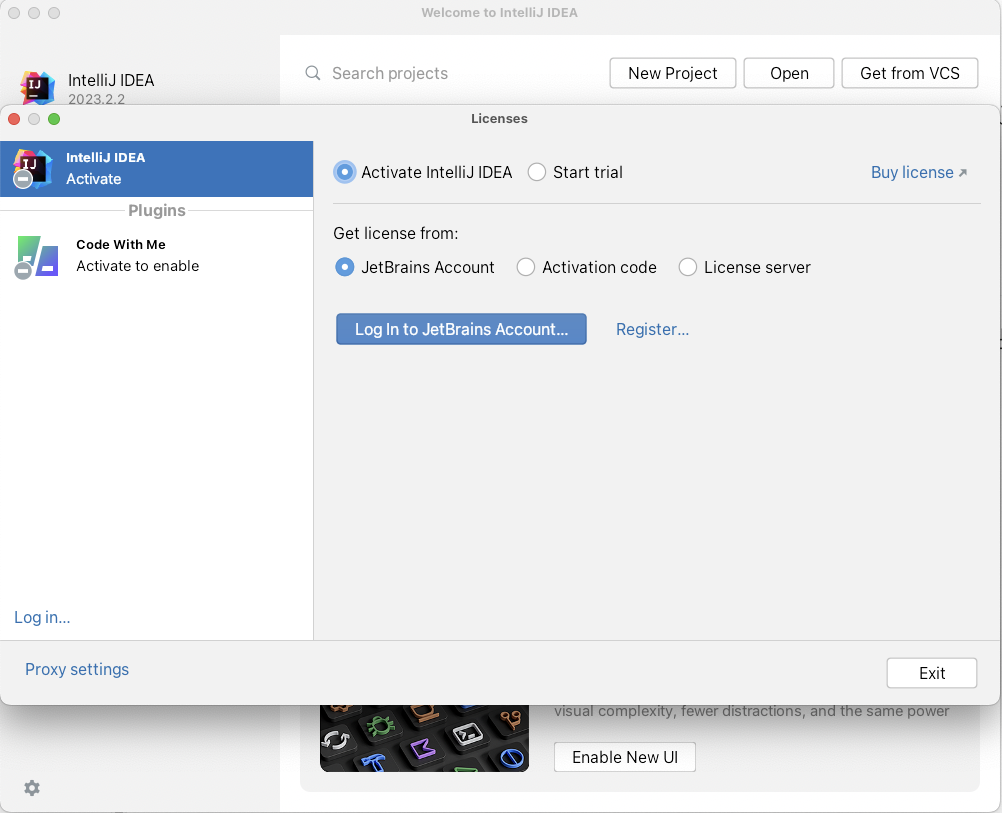Screen dimensions: 1002x813
Task: Click the IntelliJ IDEA icon in Licenses sidebar
Action: (x=32, y=169)
